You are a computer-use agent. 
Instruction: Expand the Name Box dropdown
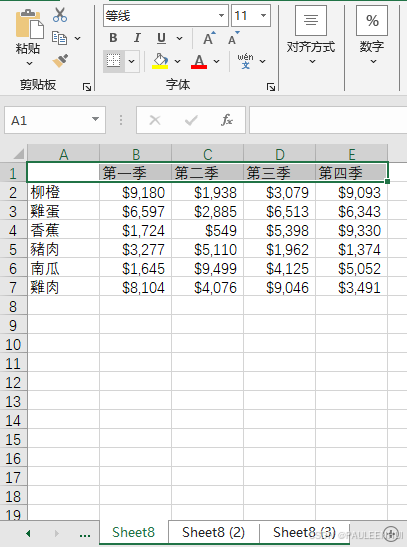pos(95,120)
